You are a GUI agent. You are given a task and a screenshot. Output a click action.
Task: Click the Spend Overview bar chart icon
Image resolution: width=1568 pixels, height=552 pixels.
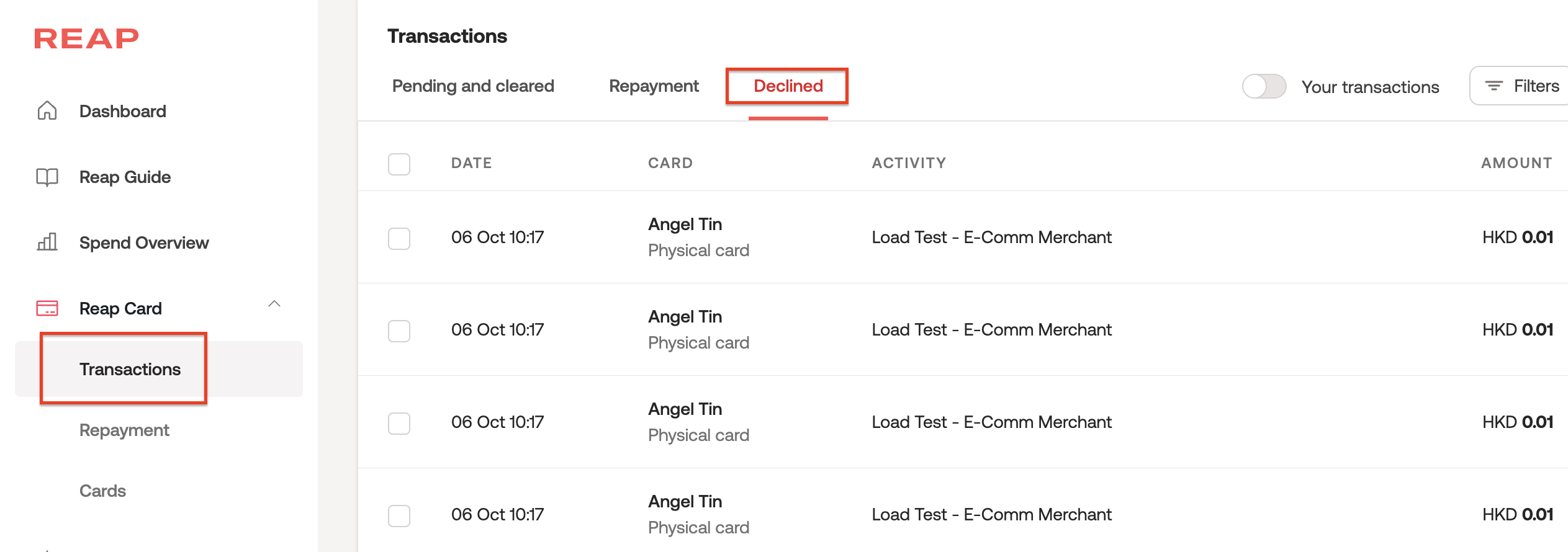coord(47,242)
